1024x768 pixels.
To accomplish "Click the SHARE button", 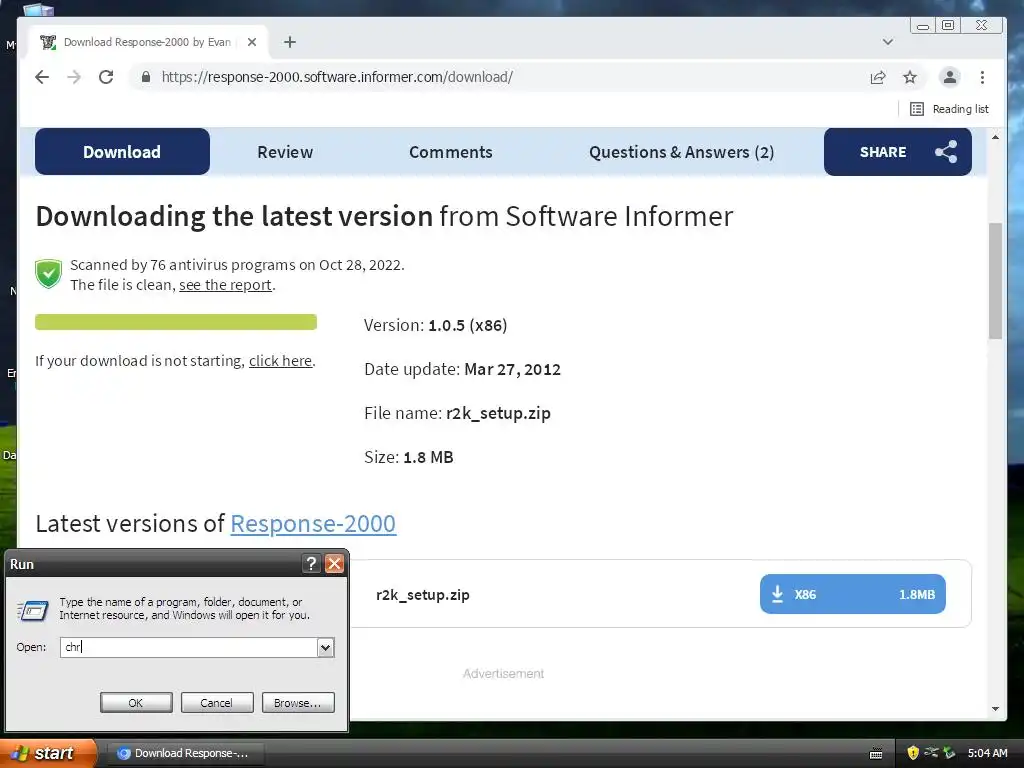I will [x=898, y=152].
